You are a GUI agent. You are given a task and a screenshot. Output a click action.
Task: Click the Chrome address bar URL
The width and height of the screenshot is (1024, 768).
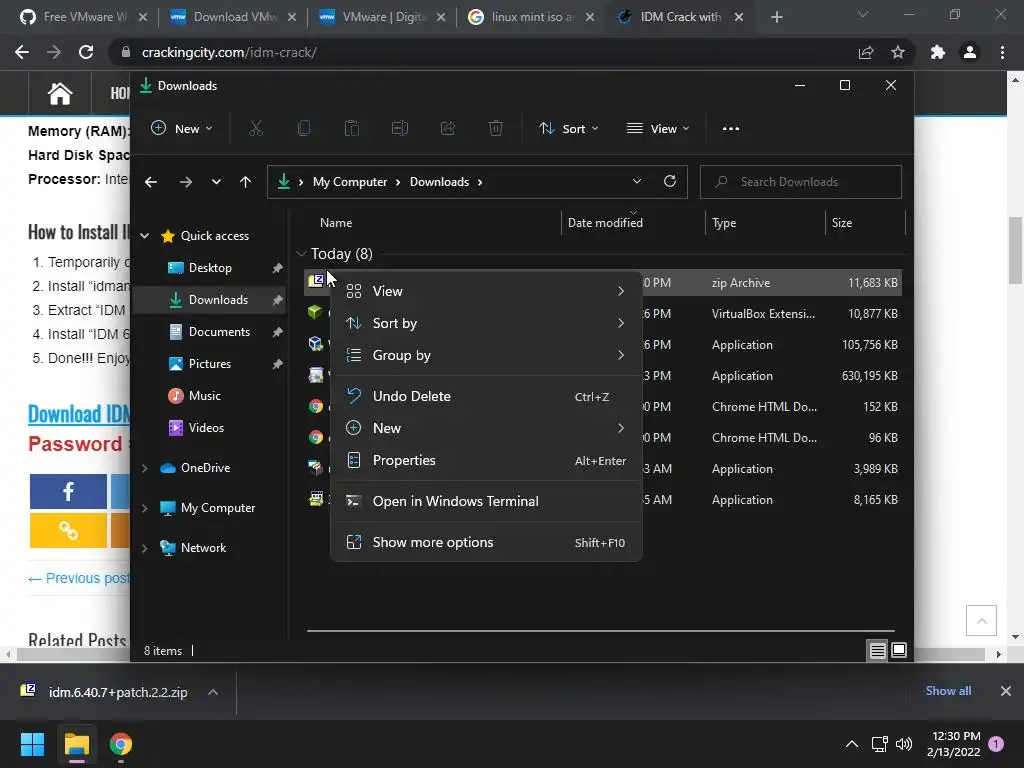coord(229,52)
